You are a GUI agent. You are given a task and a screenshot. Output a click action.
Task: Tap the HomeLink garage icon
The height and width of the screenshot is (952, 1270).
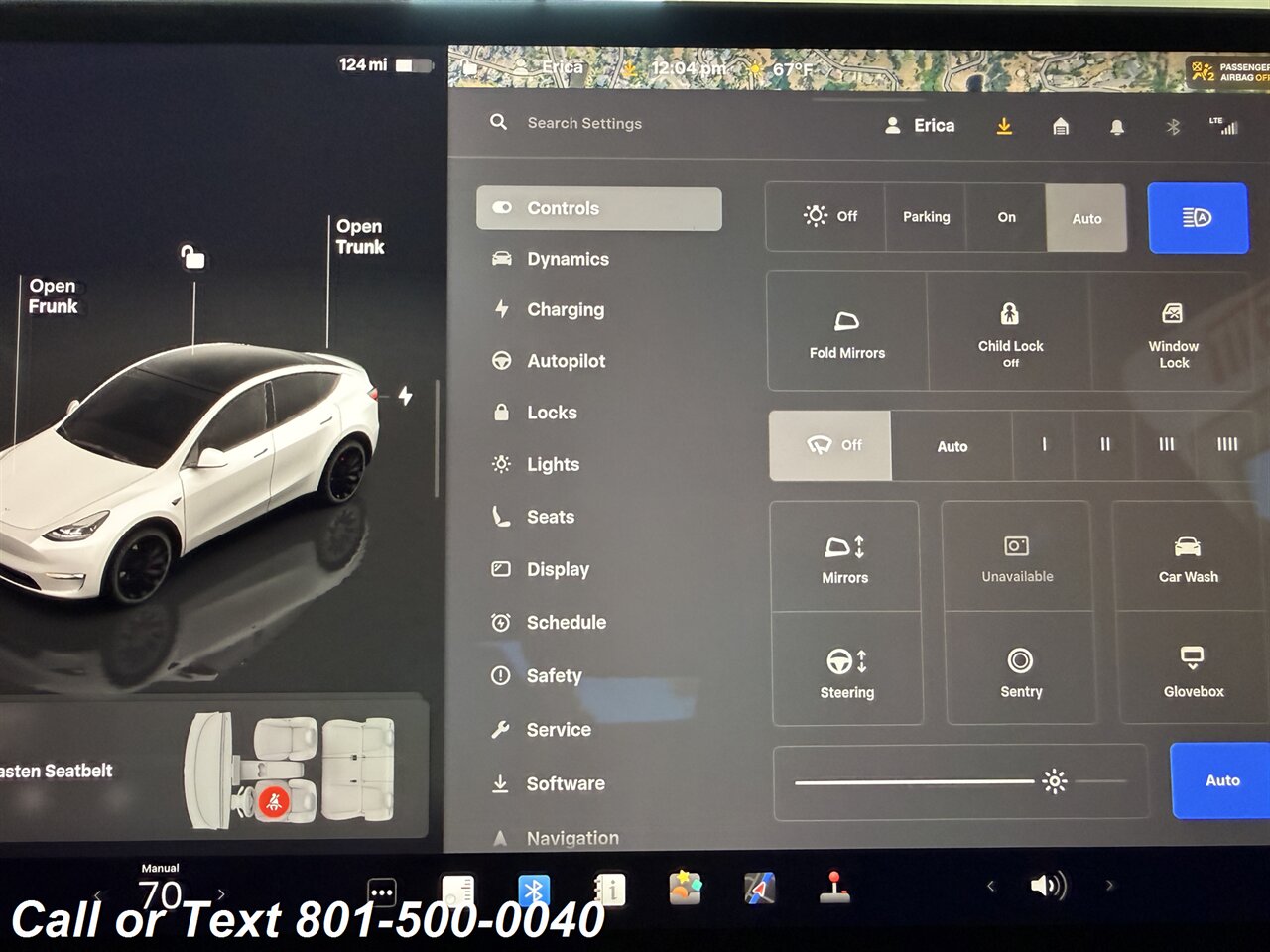pos(1061,126)
